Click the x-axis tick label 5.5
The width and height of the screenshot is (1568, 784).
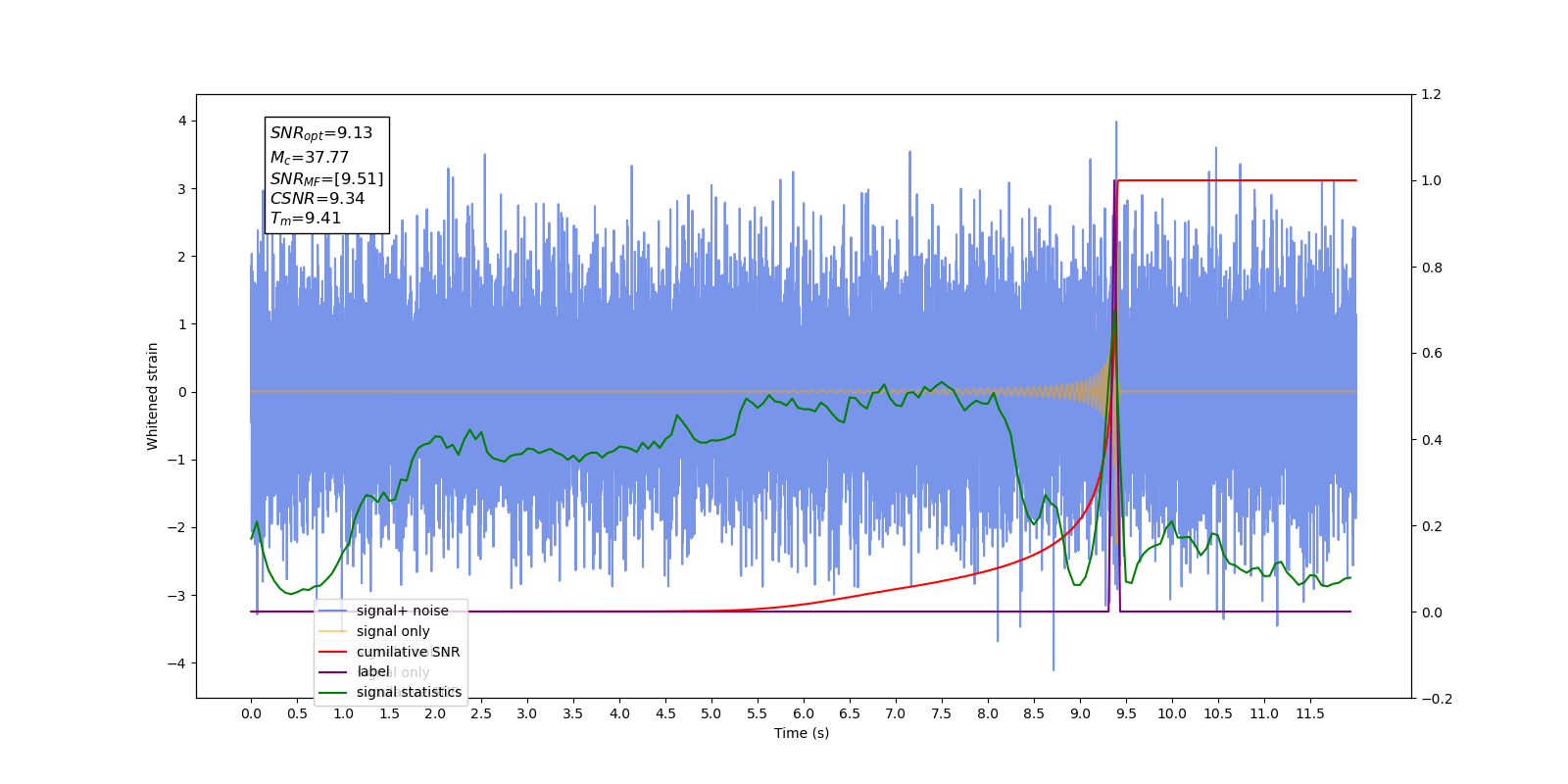pyautogui.click(x=758, y=713)
